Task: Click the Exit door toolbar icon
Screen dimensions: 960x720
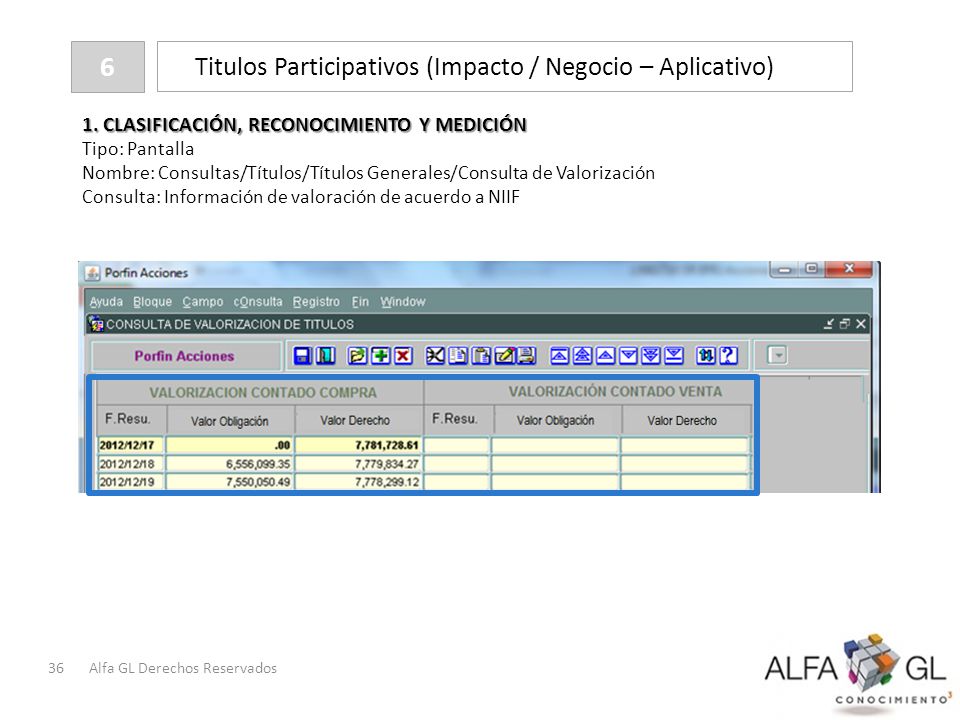Action: point(326,356)
